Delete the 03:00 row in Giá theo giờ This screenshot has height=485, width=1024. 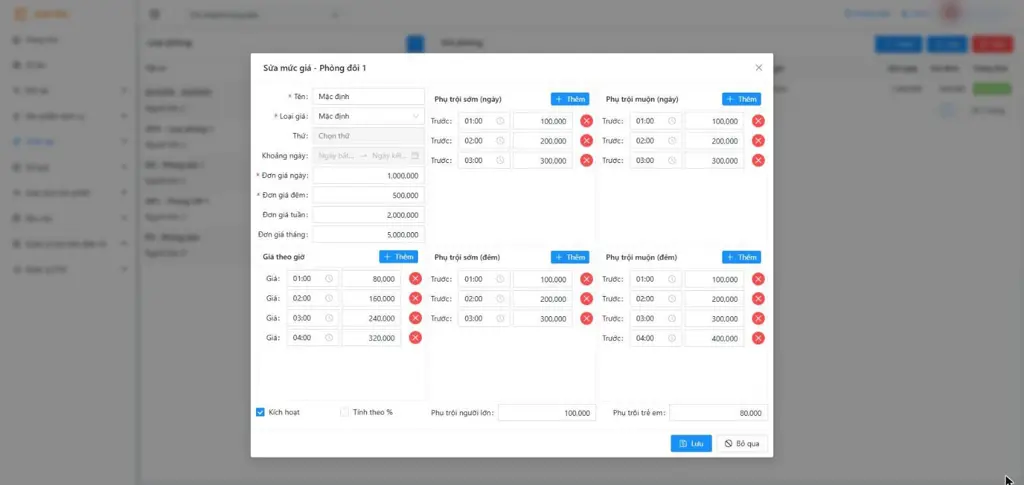pyautogui.click(x=415, y=318)
